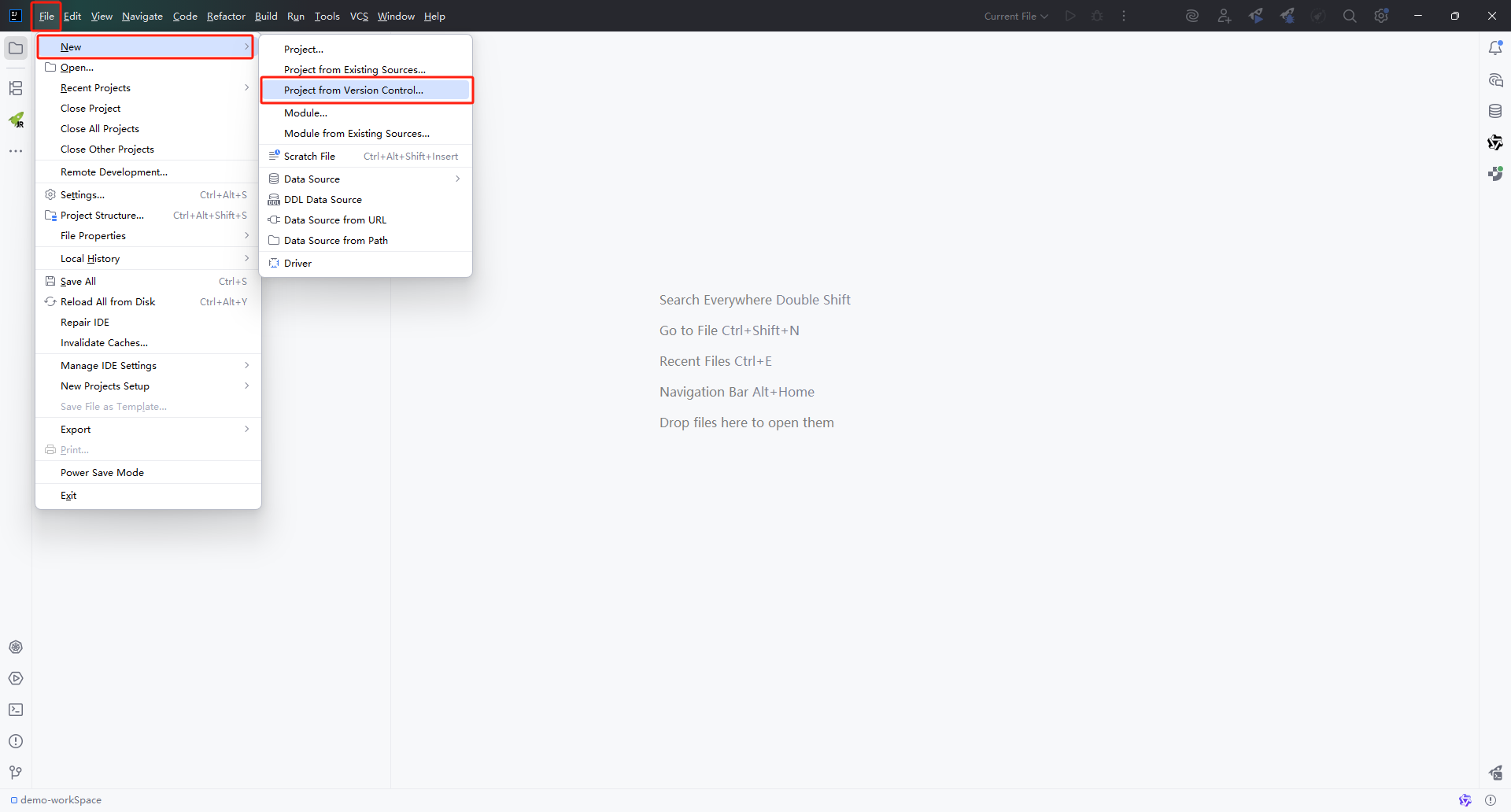Image resolution: width=1511 pixels, height=812 pixels.
Task: Click the right sidebar icon below database
Action: click(1495, 142)
